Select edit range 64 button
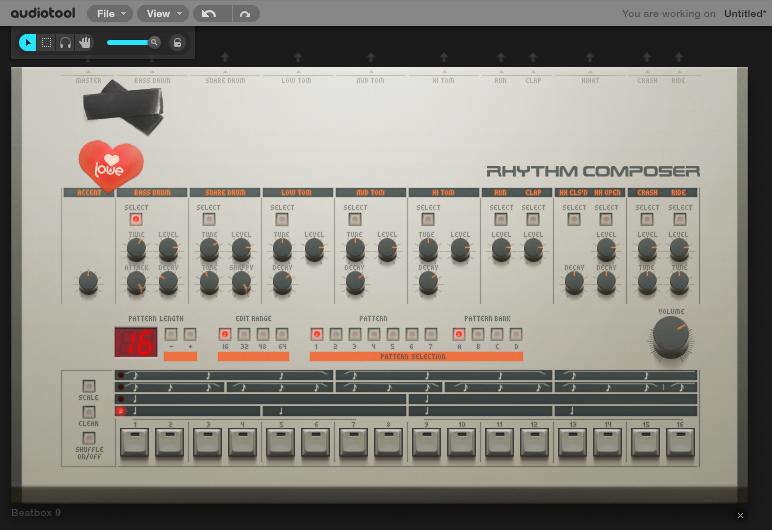 (282, 334)
